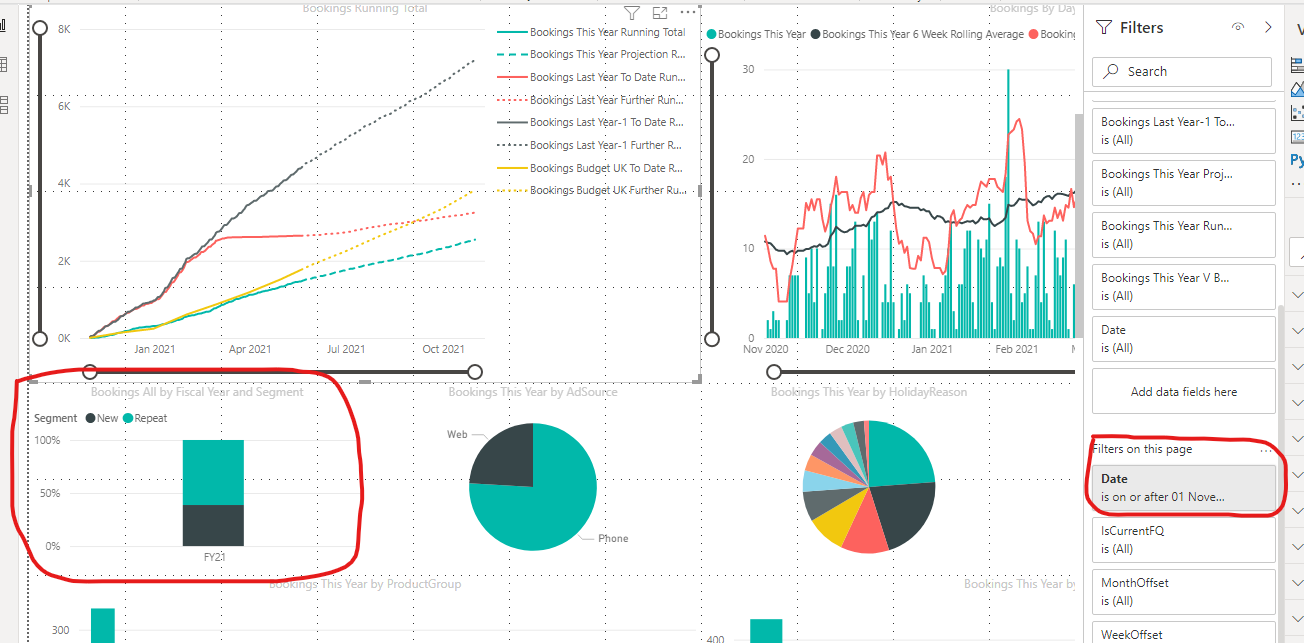Select Bookings This Year 6 Week Rolling Average legend

(x=917, y=34)
